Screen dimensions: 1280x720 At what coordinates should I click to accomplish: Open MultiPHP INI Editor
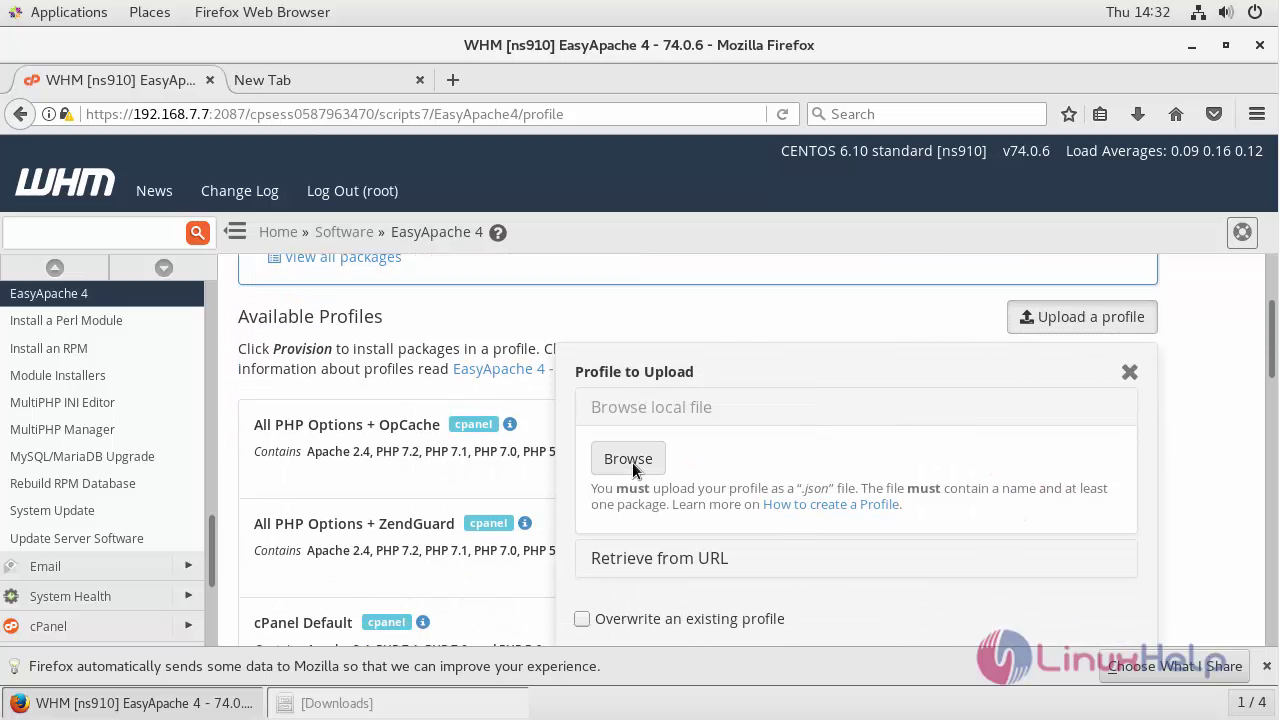(62, 402)
